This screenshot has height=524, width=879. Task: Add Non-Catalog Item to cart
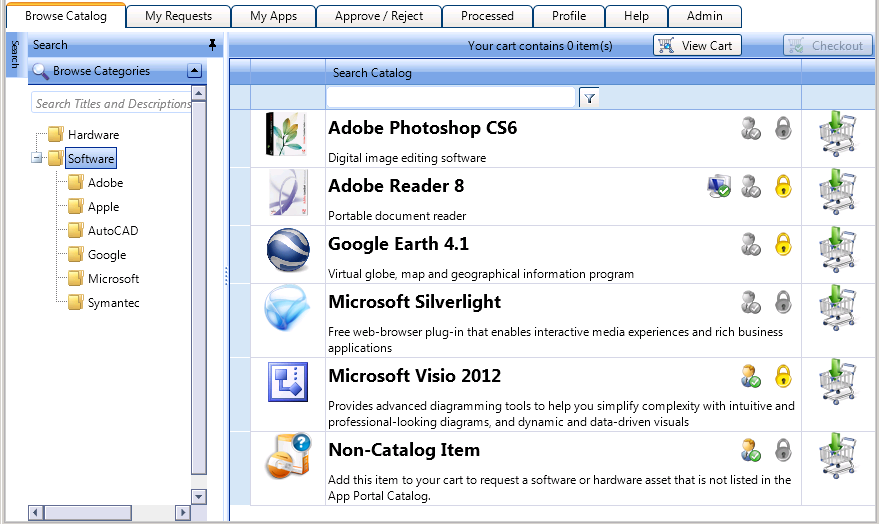coord(838,456)
